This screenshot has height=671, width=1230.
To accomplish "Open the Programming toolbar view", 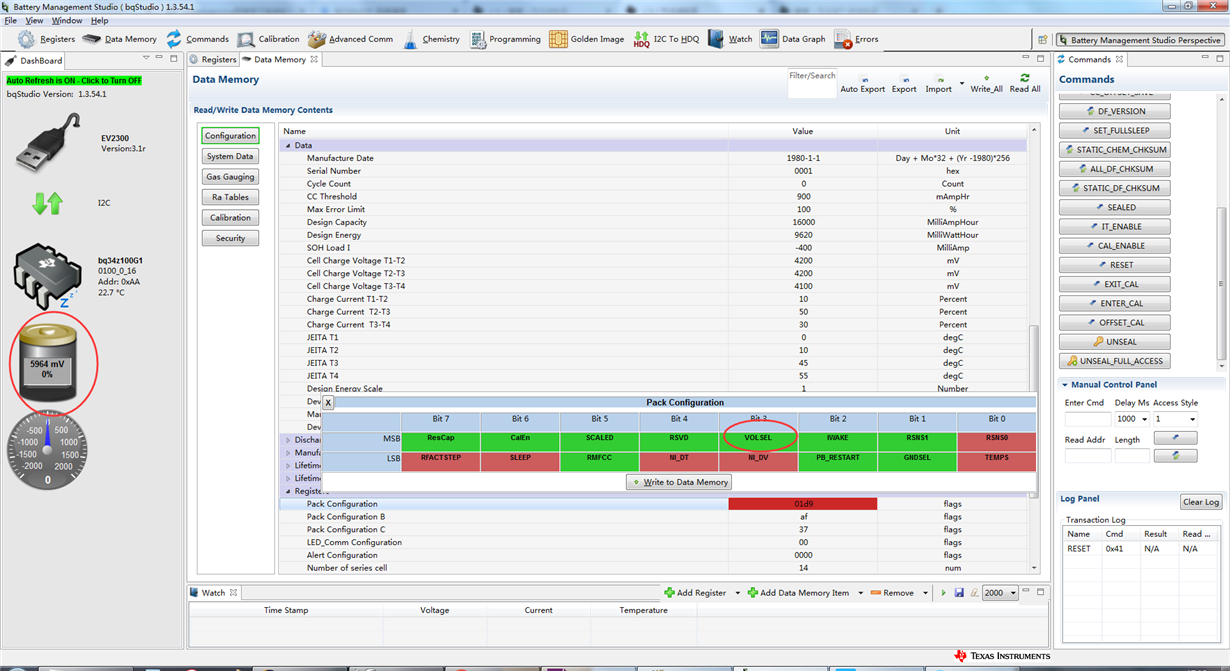I will click(505, 39).
